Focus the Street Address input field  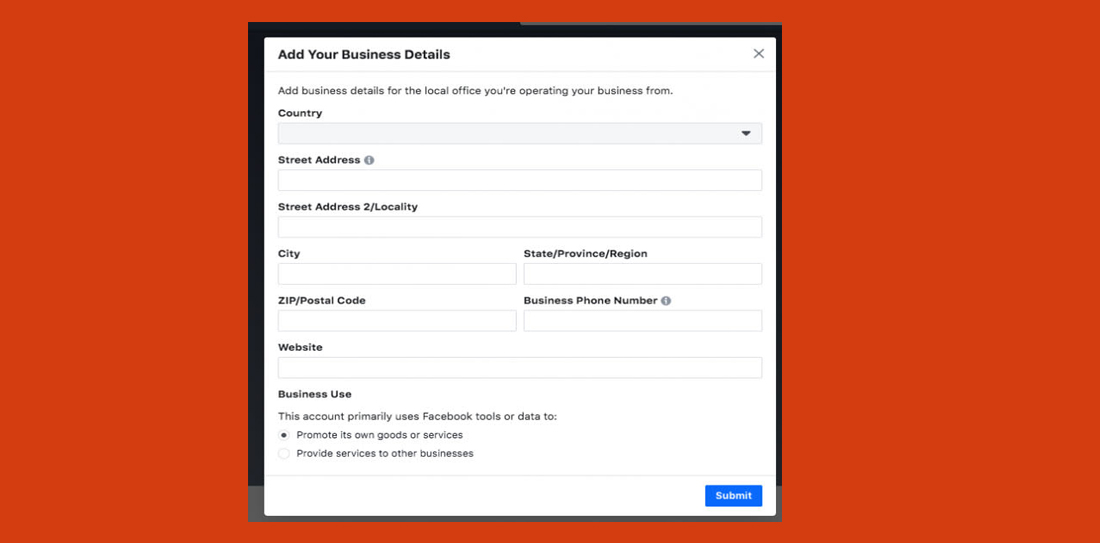click(519, 180)
